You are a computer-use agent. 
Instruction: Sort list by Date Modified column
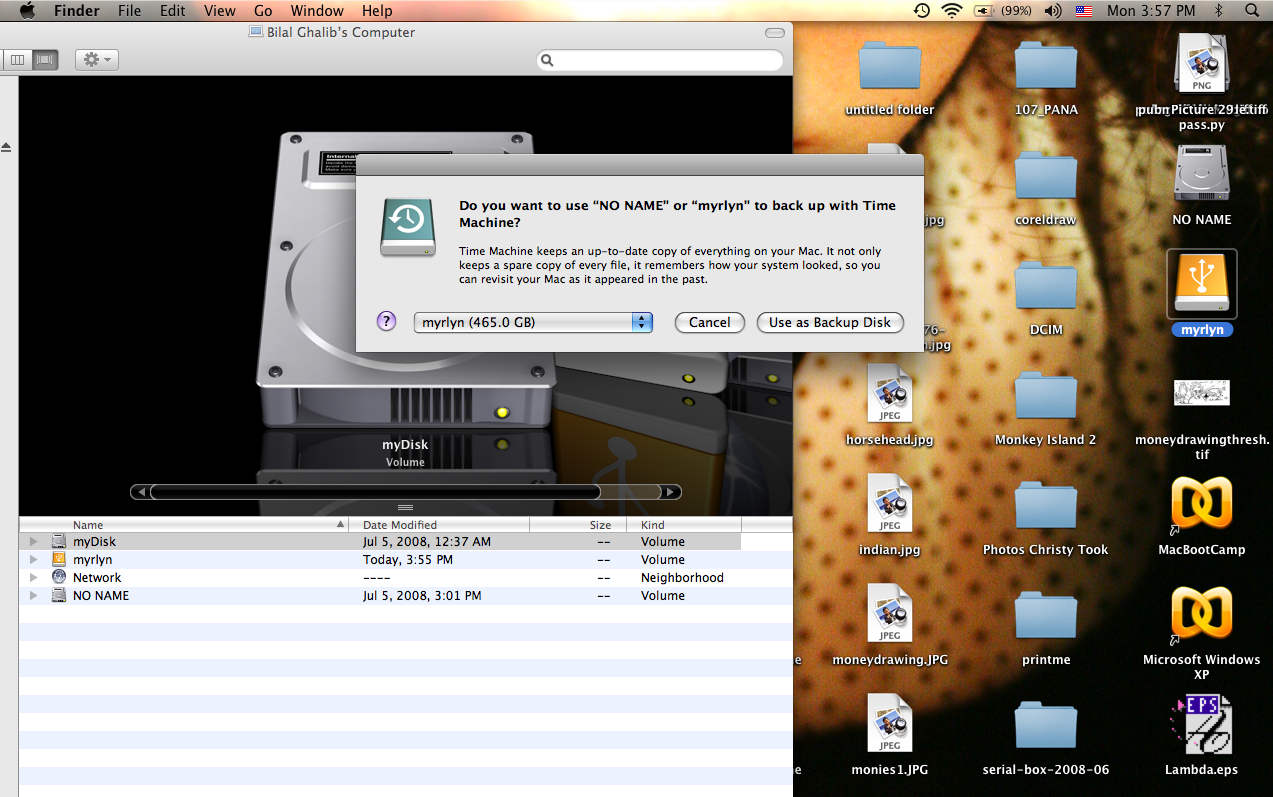click(x=439, y=524)
